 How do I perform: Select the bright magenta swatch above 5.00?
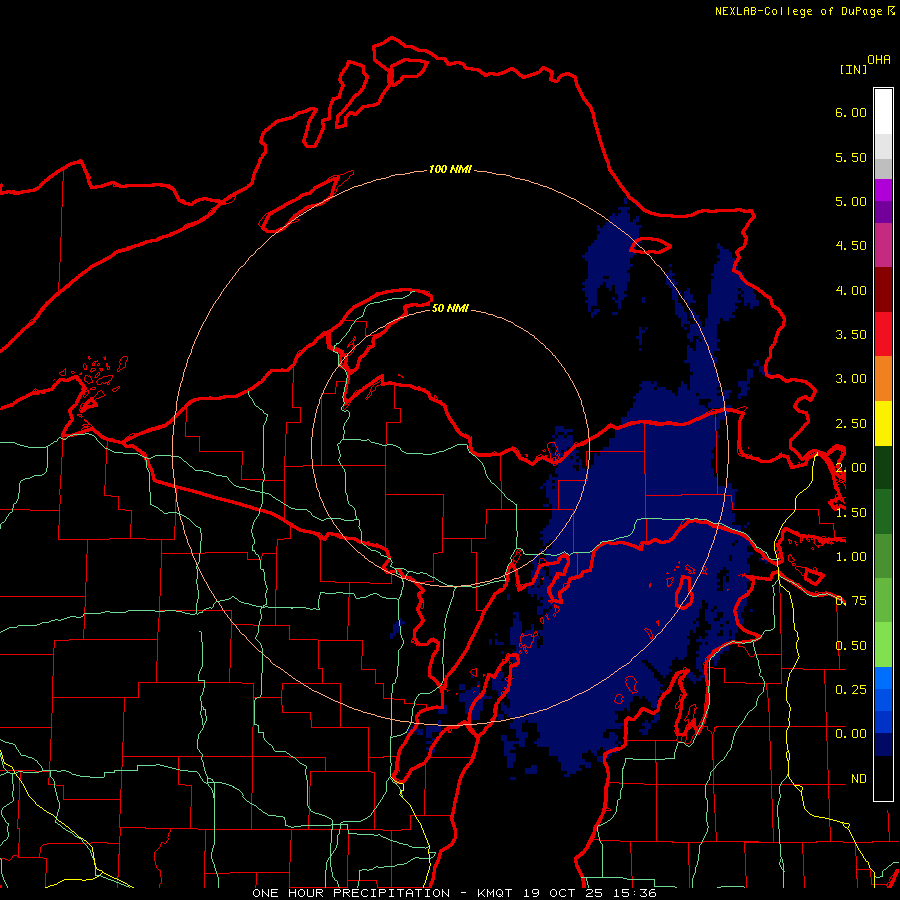pyautogui.click(x=883, y=190)
